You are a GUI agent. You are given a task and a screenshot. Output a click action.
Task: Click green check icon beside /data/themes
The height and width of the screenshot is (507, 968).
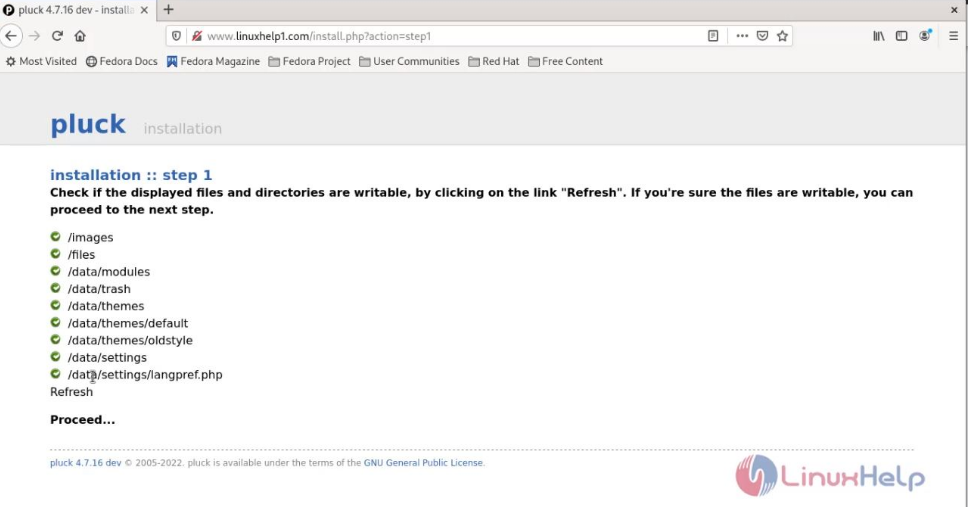click(x=56, y=305)
